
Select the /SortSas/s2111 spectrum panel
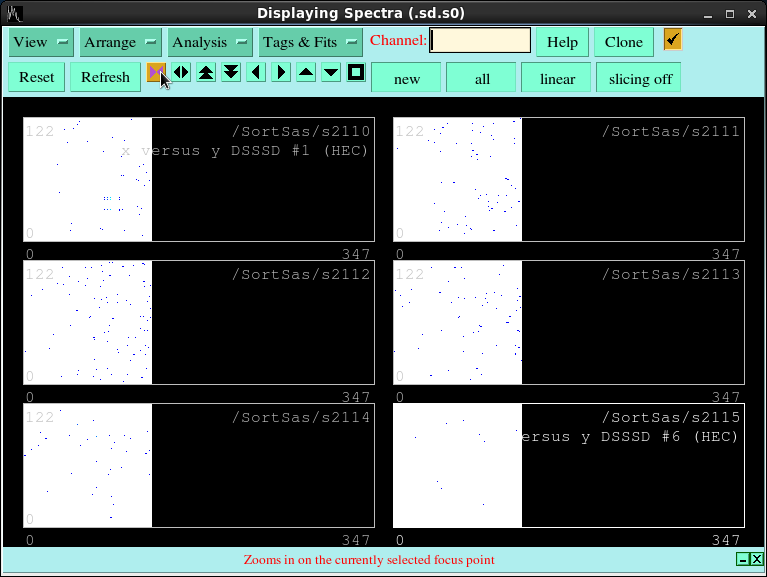(569, 179)
